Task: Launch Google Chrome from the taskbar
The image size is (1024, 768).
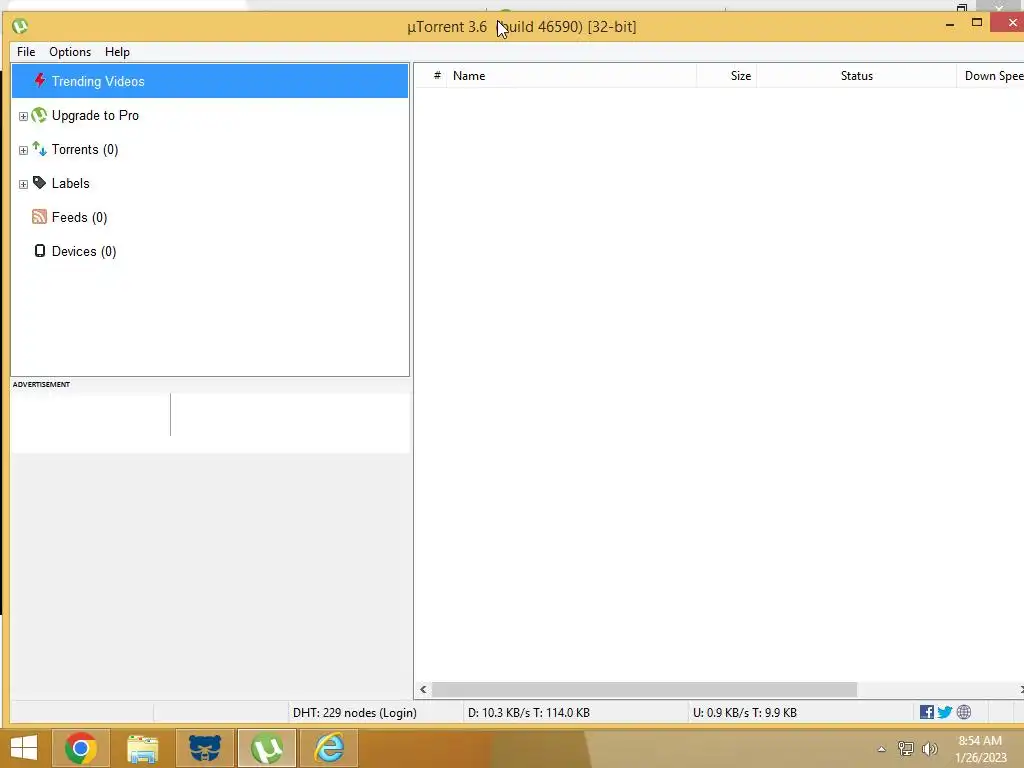Action: 80,748
